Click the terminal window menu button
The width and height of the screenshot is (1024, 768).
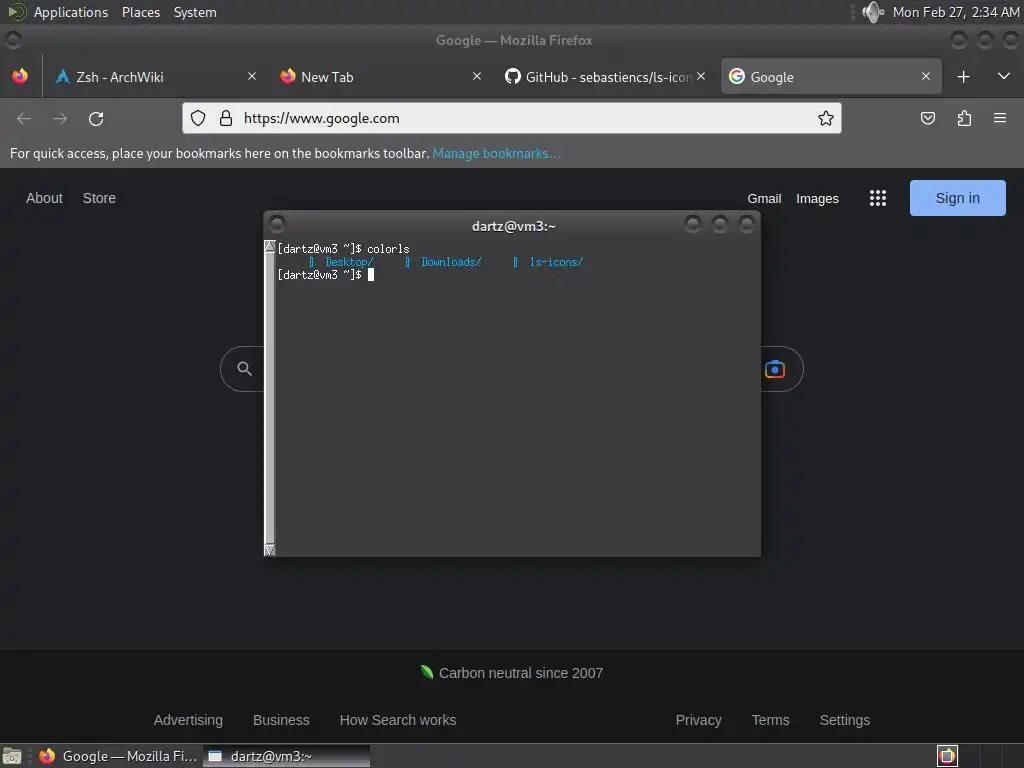[277, 225]
